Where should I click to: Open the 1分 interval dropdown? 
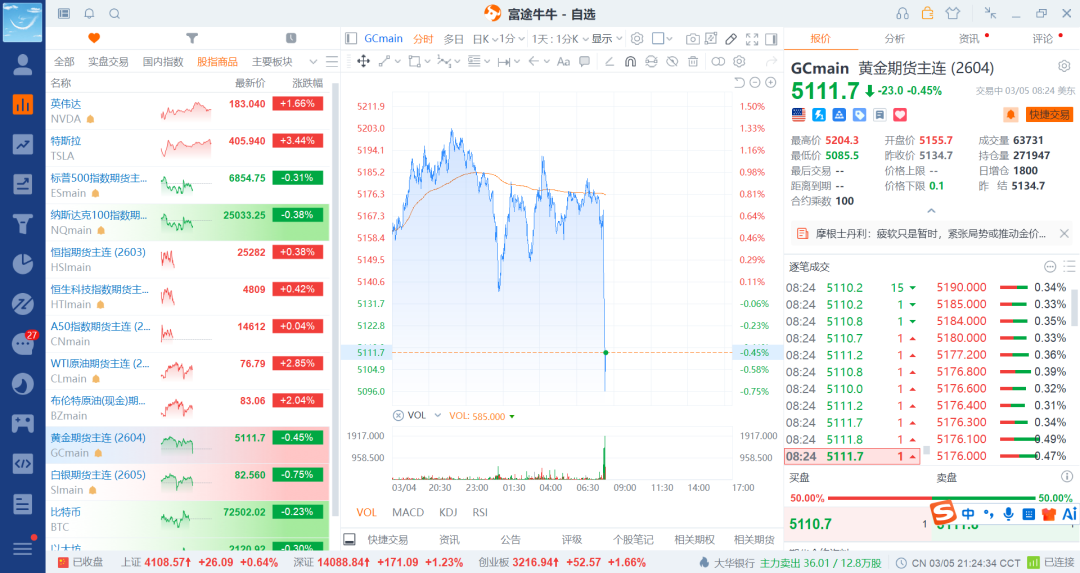[512, 39]
